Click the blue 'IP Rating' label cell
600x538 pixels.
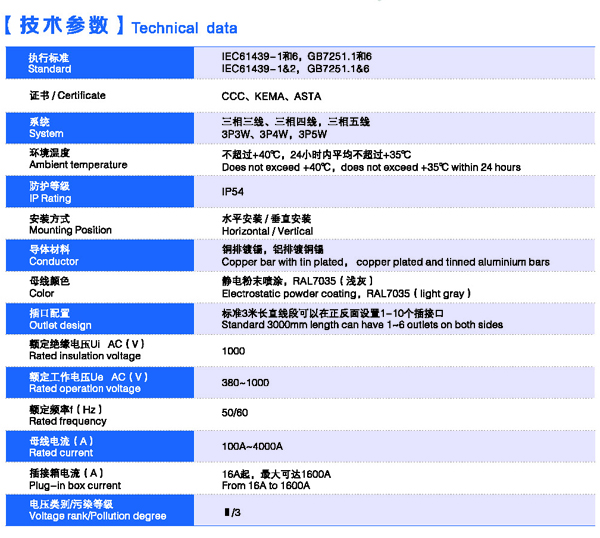click(x=110, y=192)
